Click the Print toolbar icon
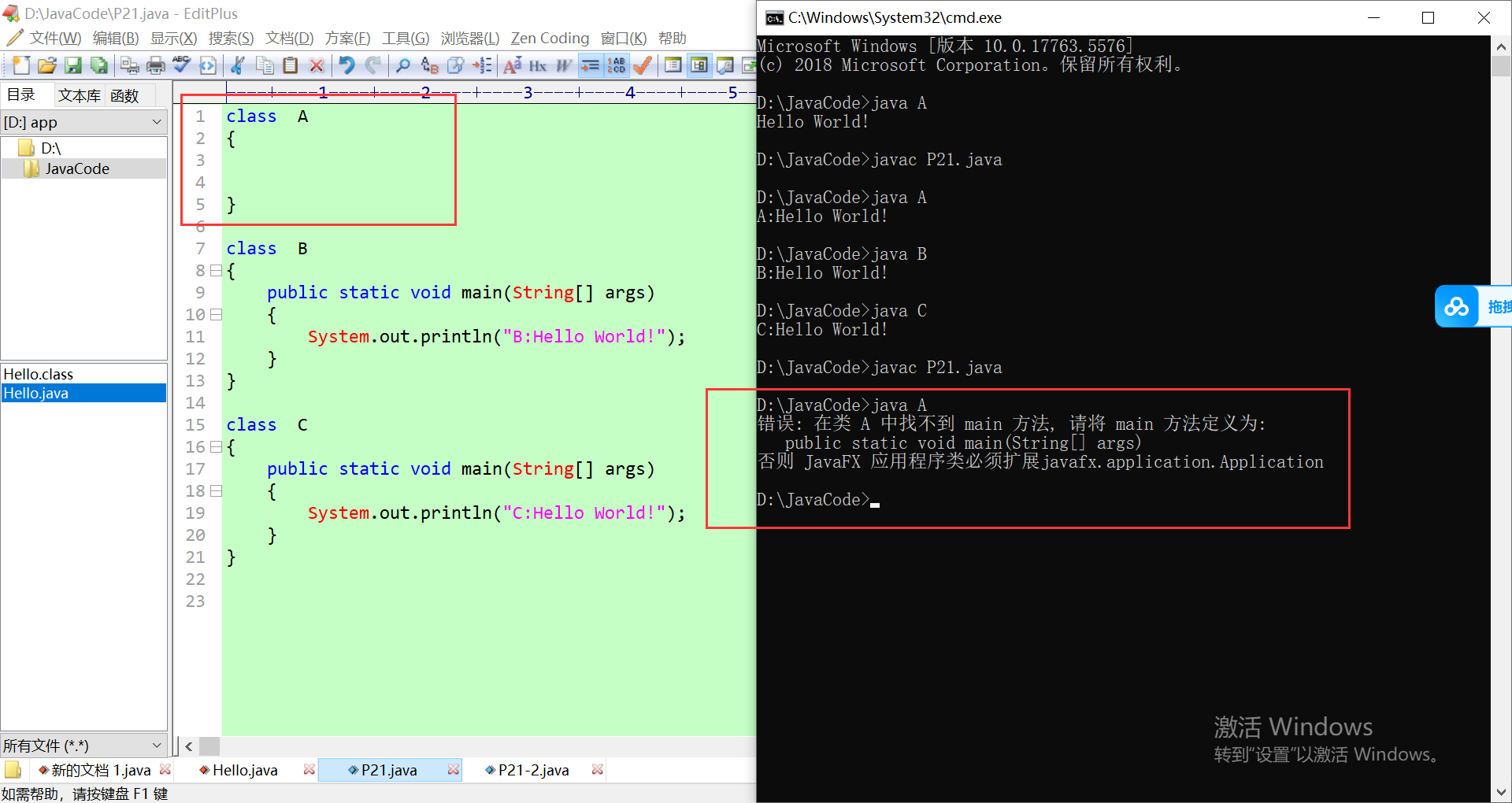Viewport: 1512px width, 803px height. [x=156, y=65]
